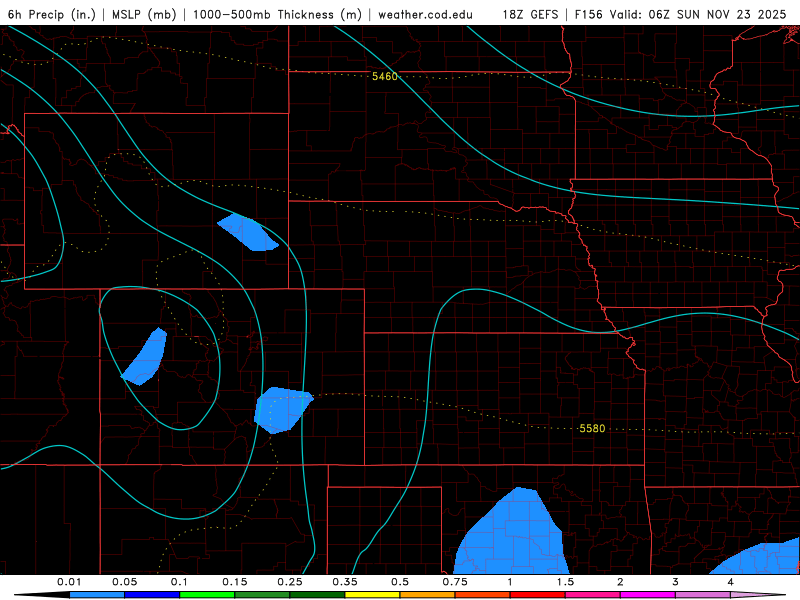Select the pink 1.5–2 legend swatch

593,595
